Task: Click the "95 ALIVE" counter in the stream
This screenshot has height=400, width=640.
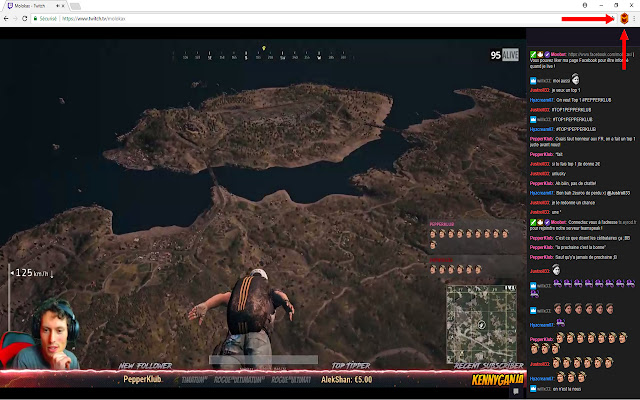Action: pos(504,55)
